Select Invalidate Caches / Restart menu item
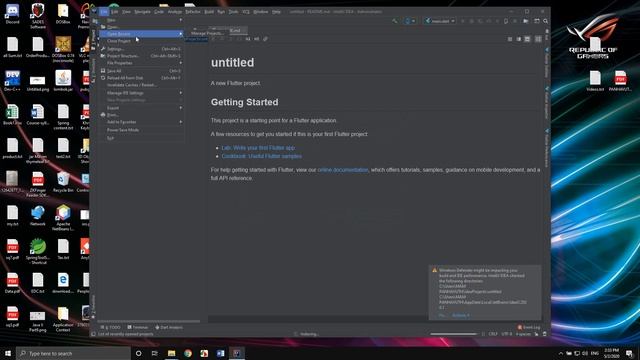Screen dimensions: 640x360 [141, 85]
